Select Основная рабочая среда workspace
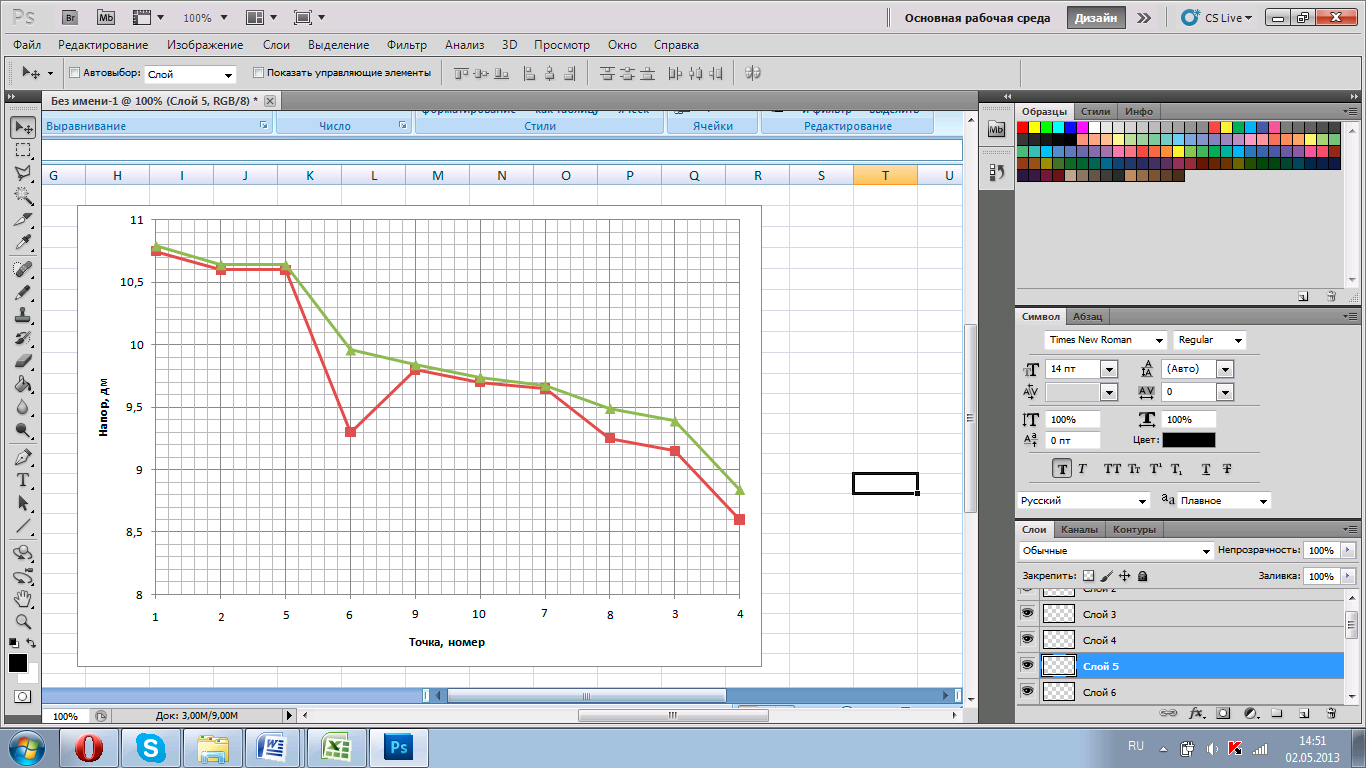 977,18
